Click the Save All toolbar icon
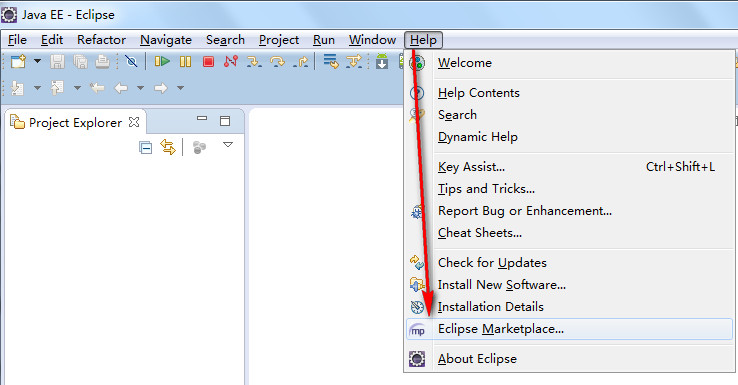This screenshot has width=738, height=385. coord(80,62)
